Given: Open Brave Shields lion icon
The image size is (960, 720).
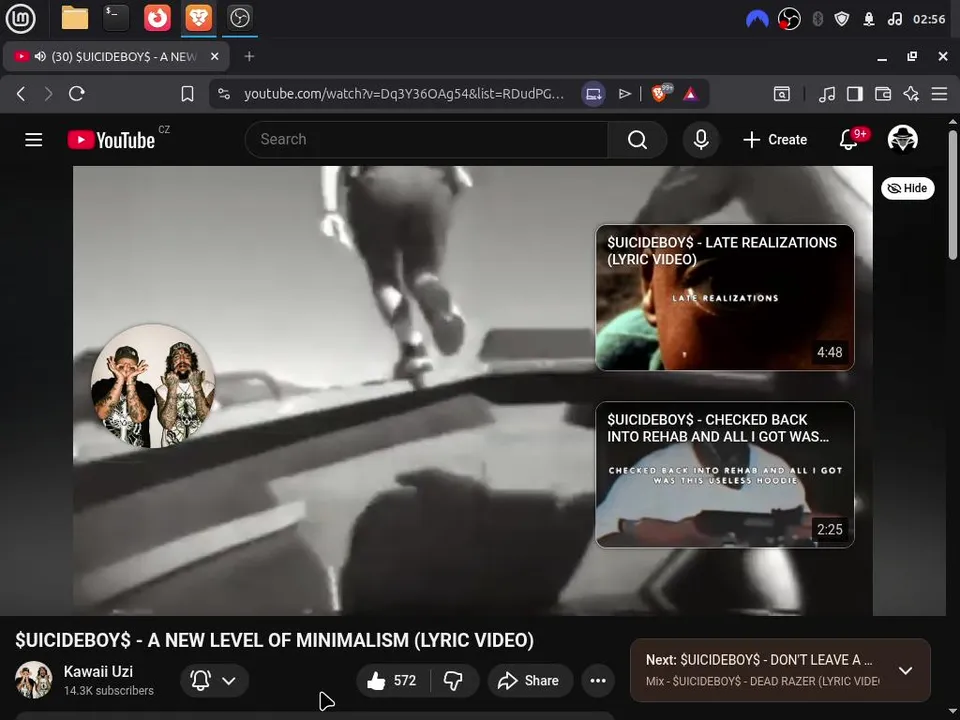Looking at the screenshot, I should click(x=661, y=93).
